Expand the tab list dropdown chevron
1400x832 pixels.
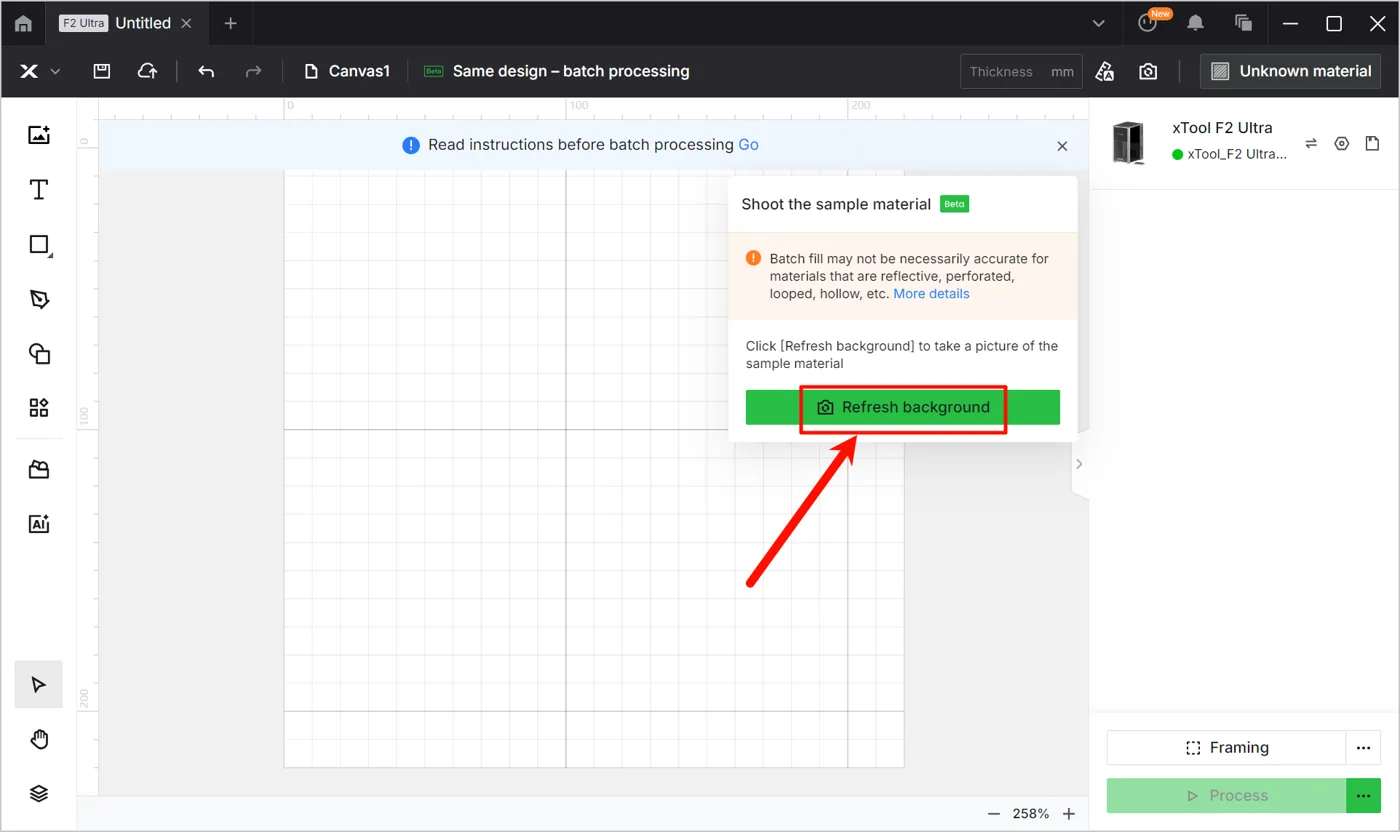(x=1098, y=23)
